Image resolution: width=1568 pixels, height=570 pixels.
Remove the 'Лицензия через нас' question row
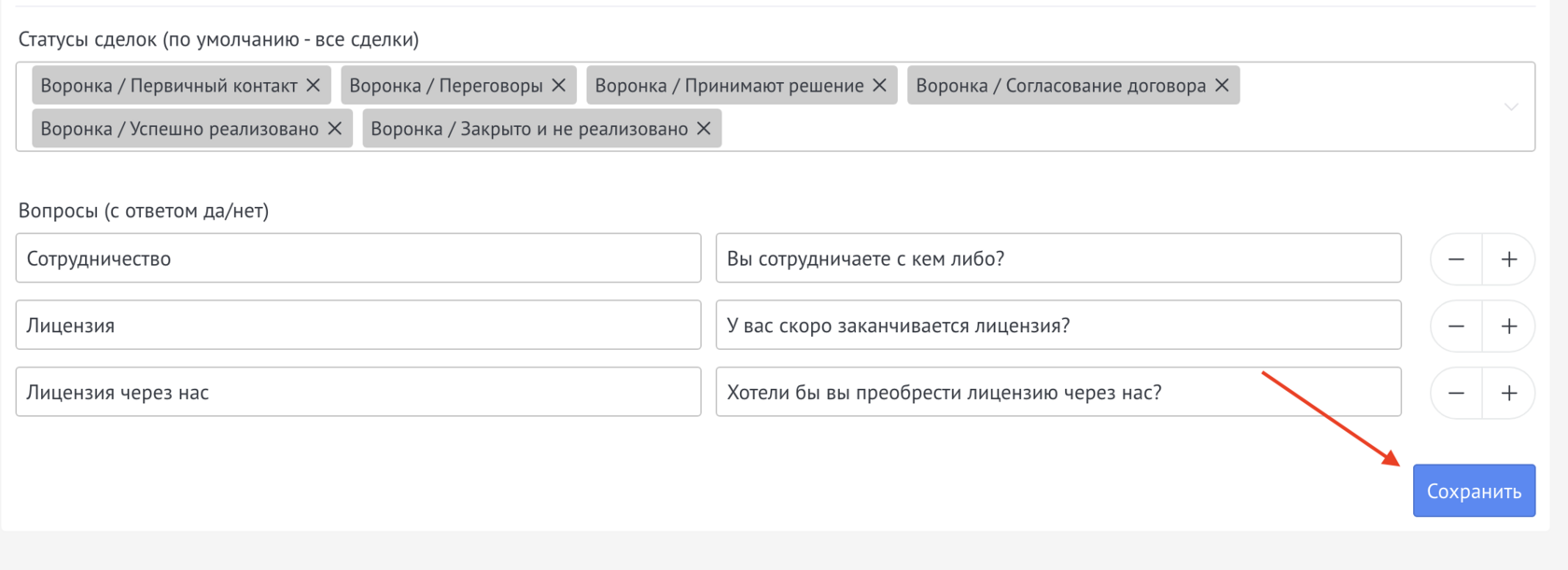point(1456,393)
